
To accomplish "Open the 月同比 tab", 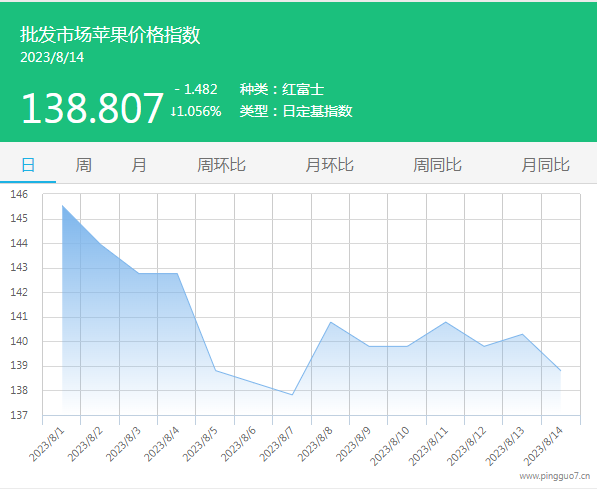I will [x=545, y=165].
